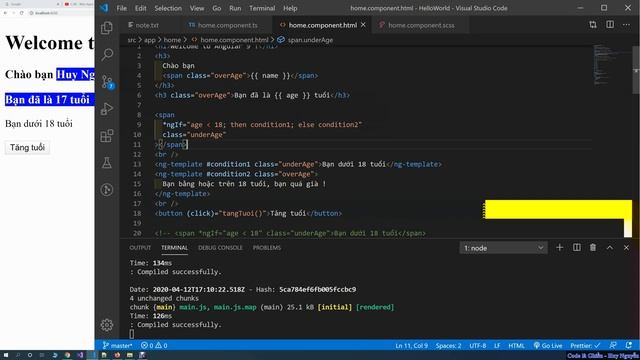Open the View menu
The width and height of the screenshot is (640, 360).
point(197,8)
